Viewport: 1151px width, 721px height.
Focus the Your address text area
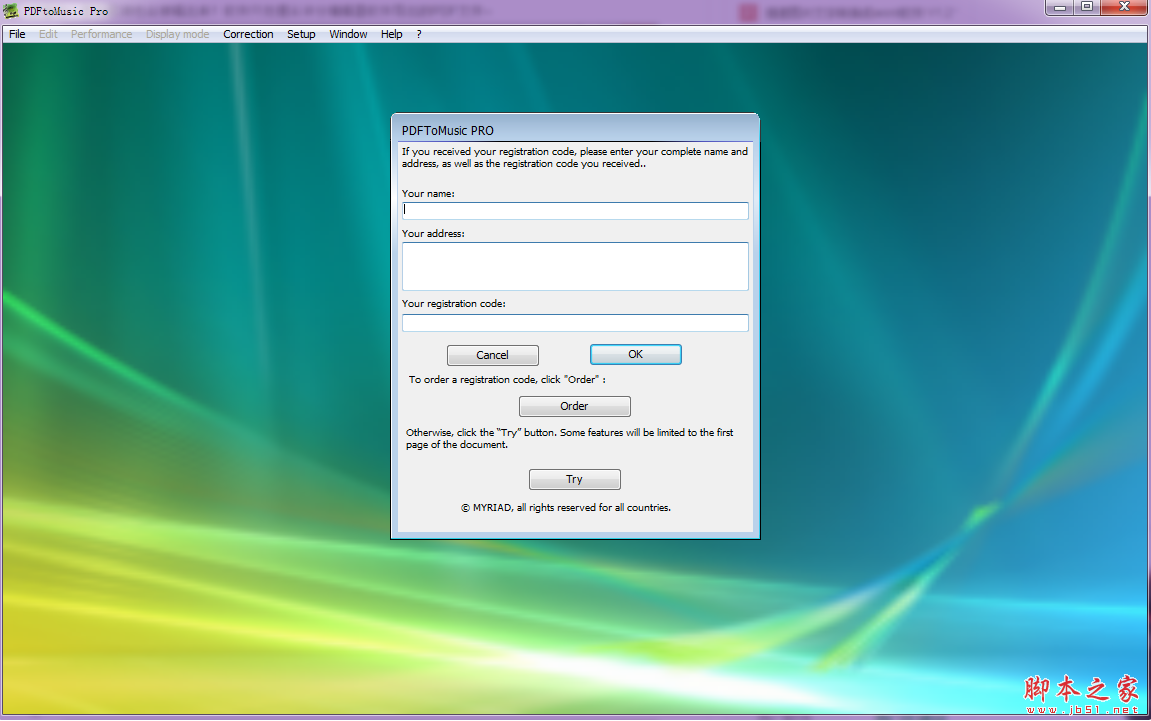point(575,266)
